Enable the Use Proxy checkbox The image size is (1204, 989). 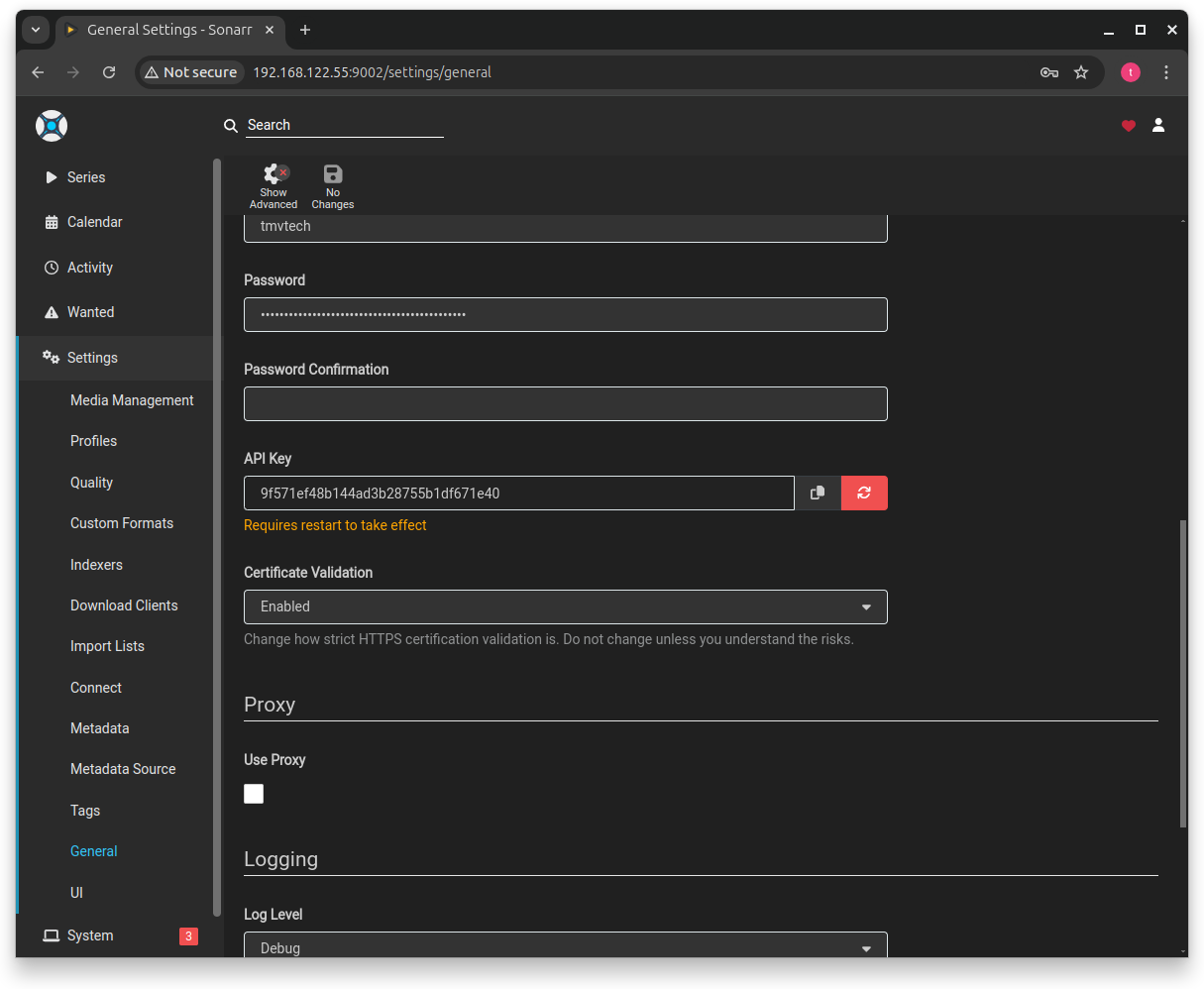254,793
